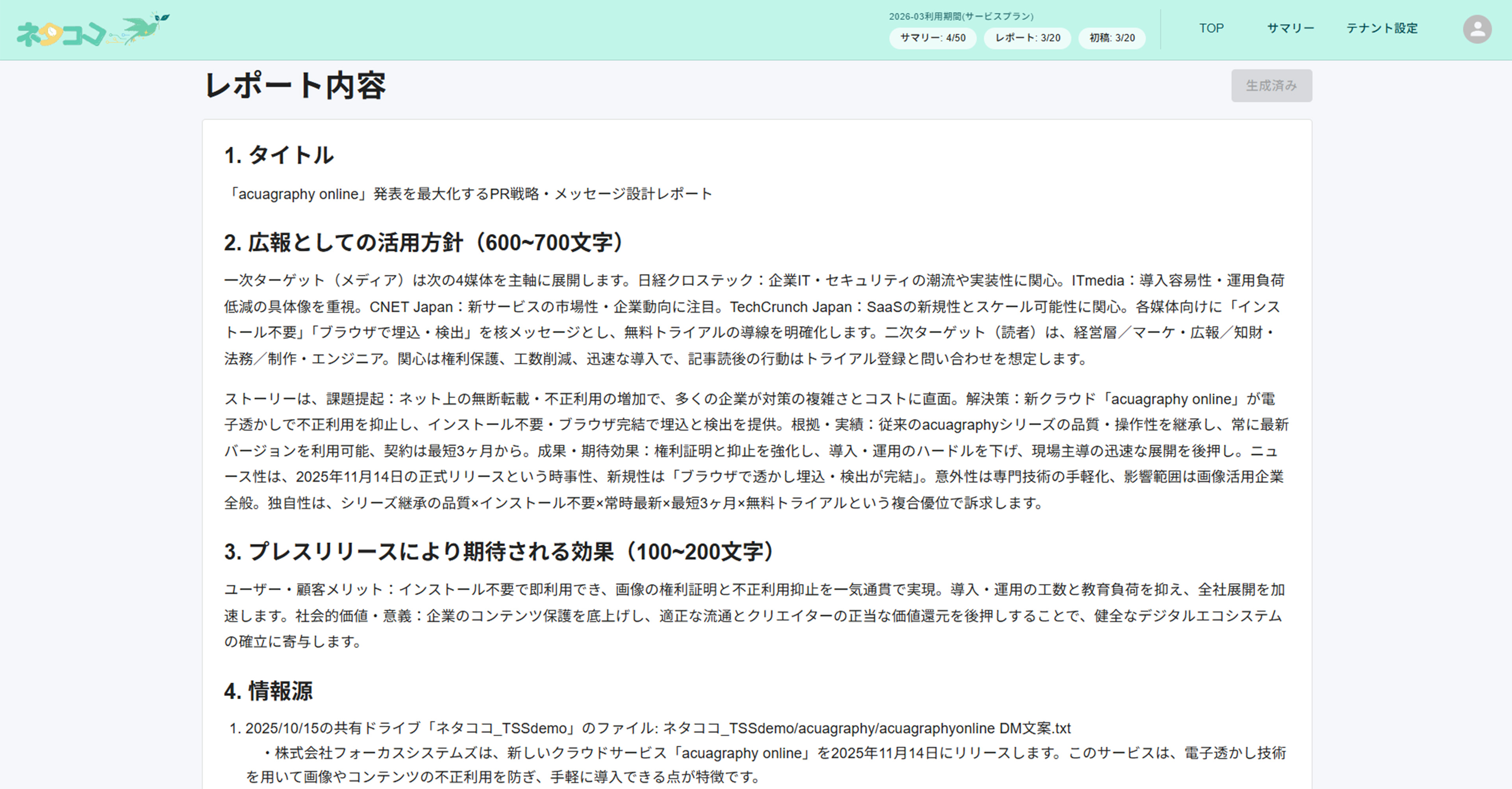The image size is (1512, 789).
Task: Click the heading 1. タイトル
Action: [280, 156]
